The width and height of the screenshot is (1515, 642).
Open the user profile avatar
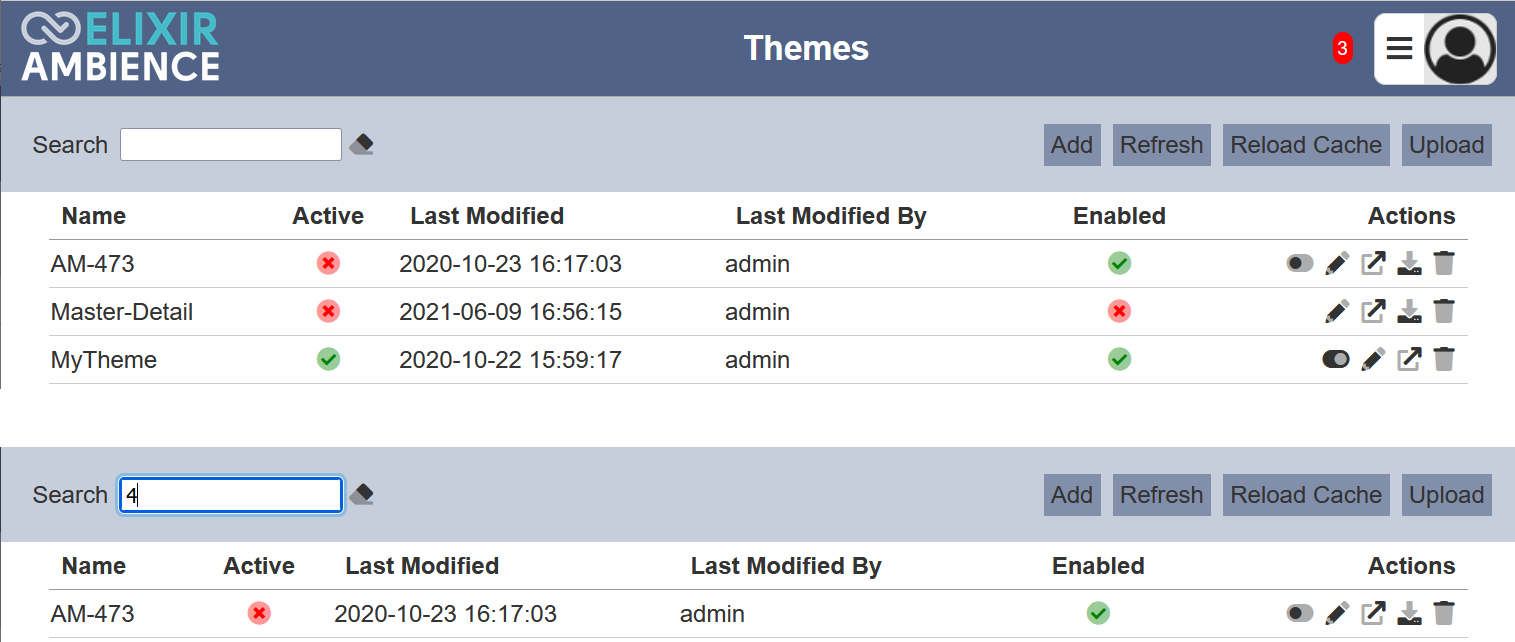point(1460,48)
